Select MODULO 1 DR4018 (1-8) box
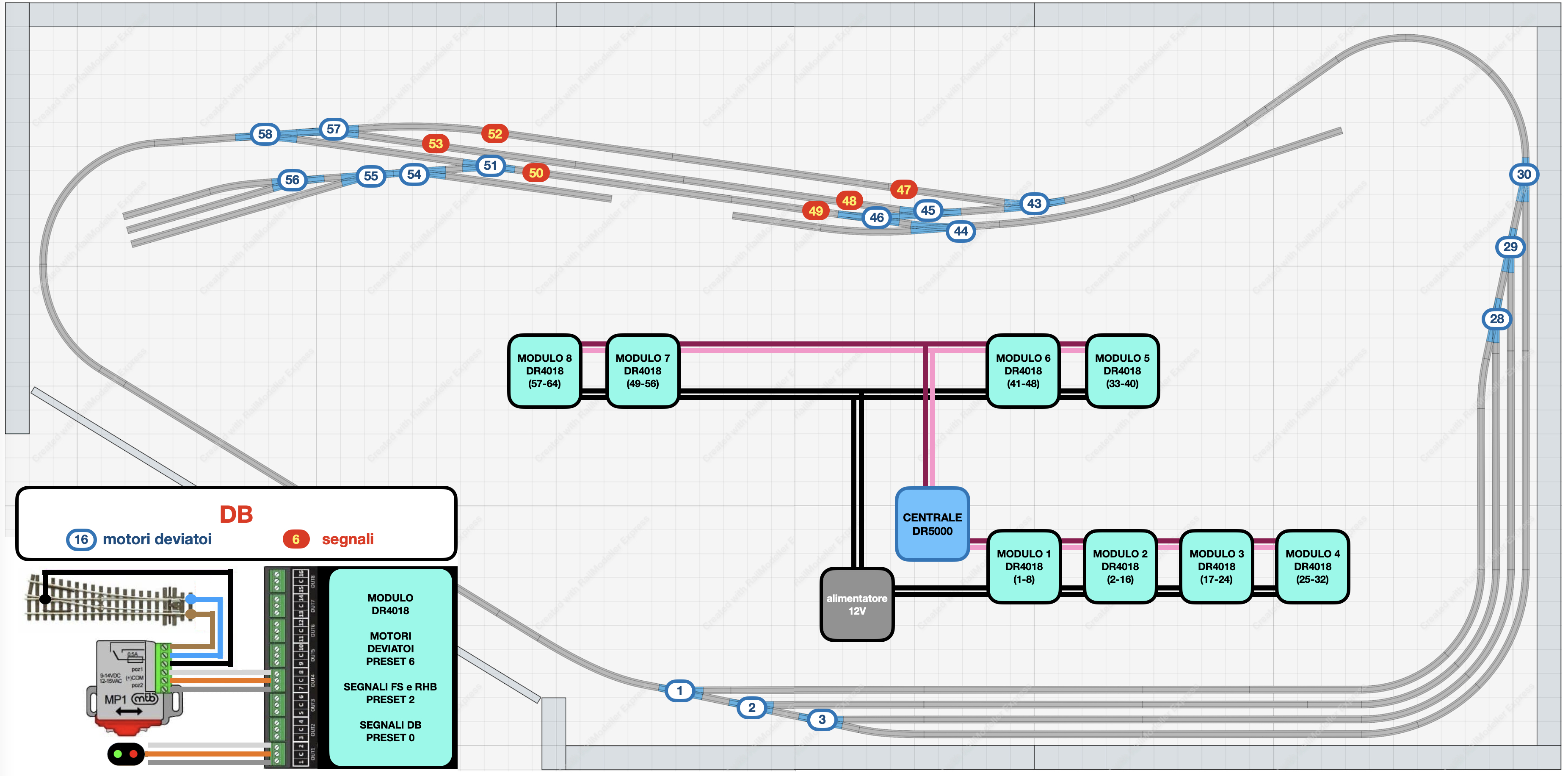This screenshot has width=1568, height=776. tap(1023, 566)
